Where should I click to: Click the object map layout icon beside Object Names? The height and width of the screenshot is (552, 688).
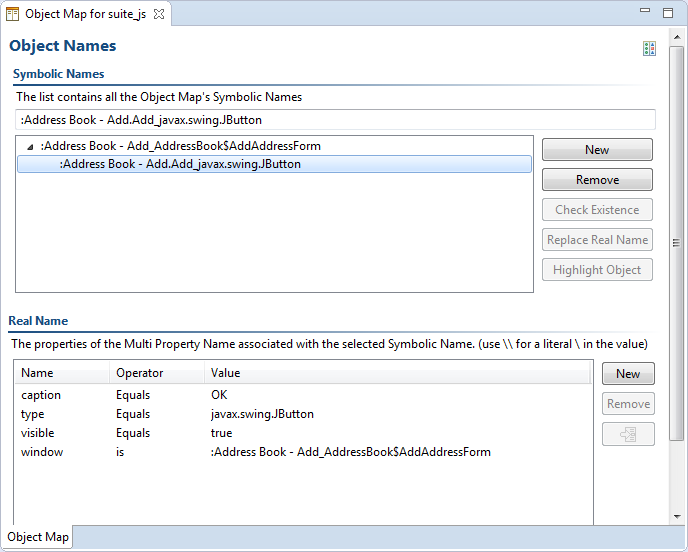point(649,48)
